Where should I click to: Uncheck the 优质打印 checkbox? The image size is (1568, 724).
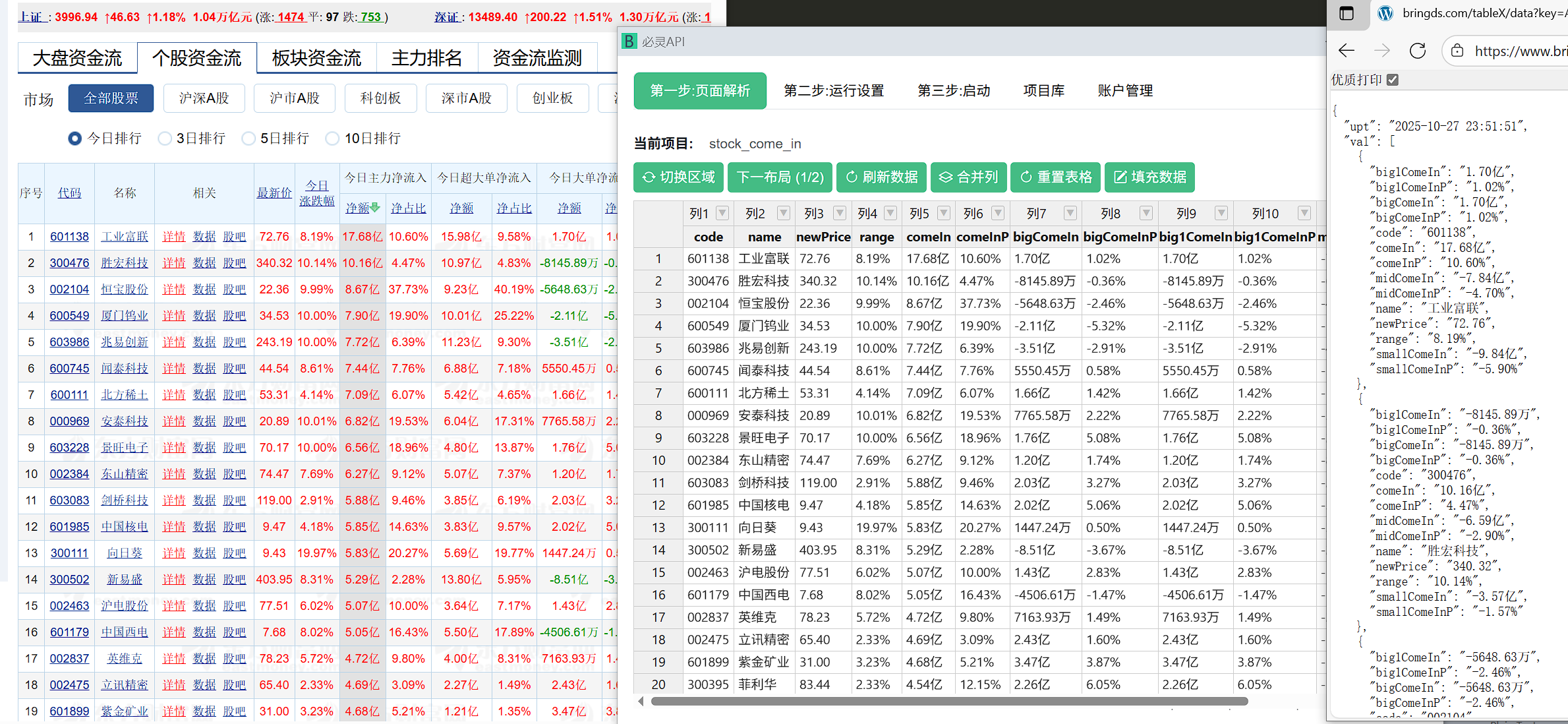(1393, 79)
